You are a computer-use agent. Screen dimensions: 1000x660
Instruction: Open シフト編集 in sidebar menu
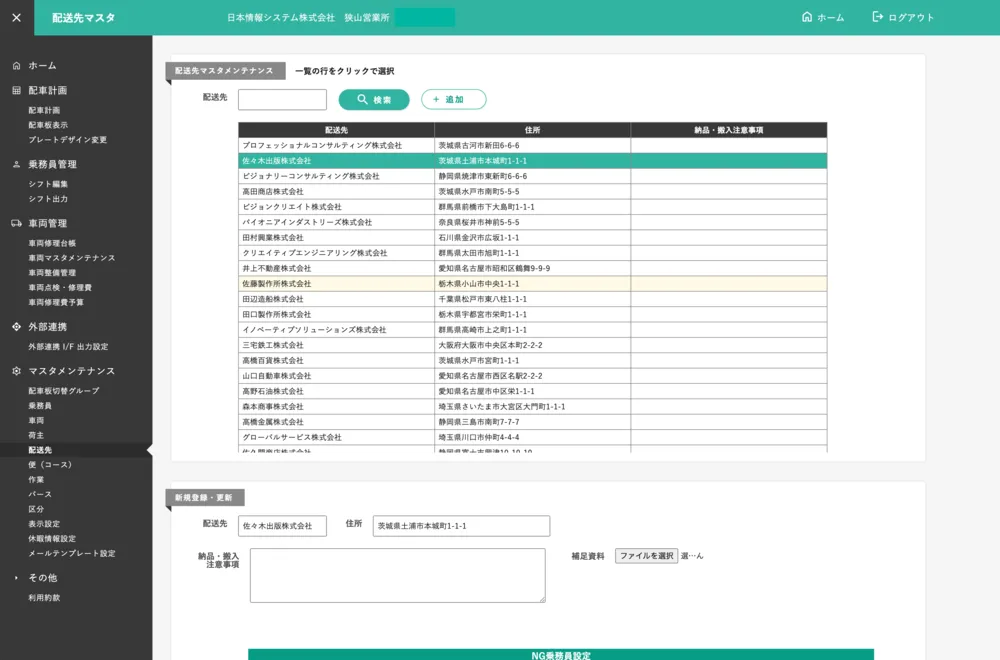click(48, 184)
